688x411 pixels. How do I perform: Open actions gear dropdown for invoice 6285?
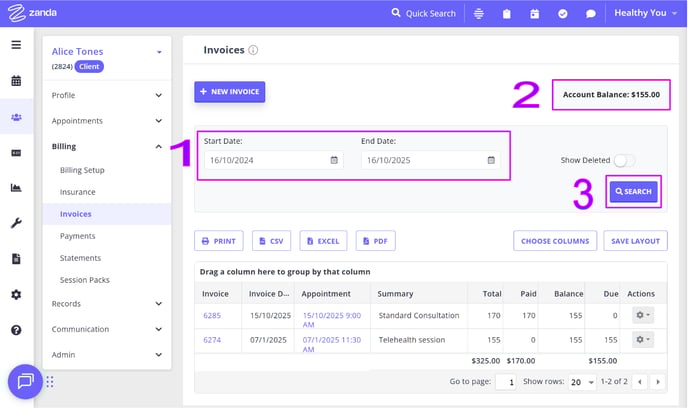click(x=640, y=315)
